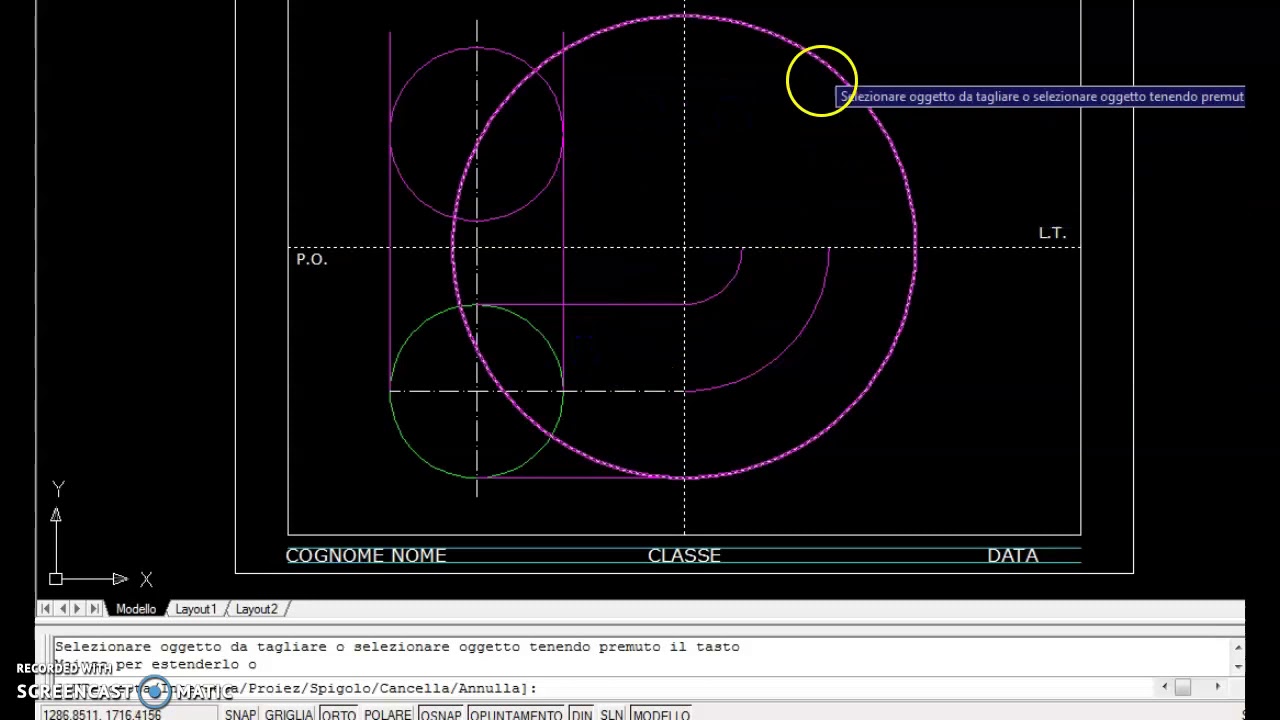
Task: Go to the previous layout tab arrow
Action: click(x=62, y=609)
